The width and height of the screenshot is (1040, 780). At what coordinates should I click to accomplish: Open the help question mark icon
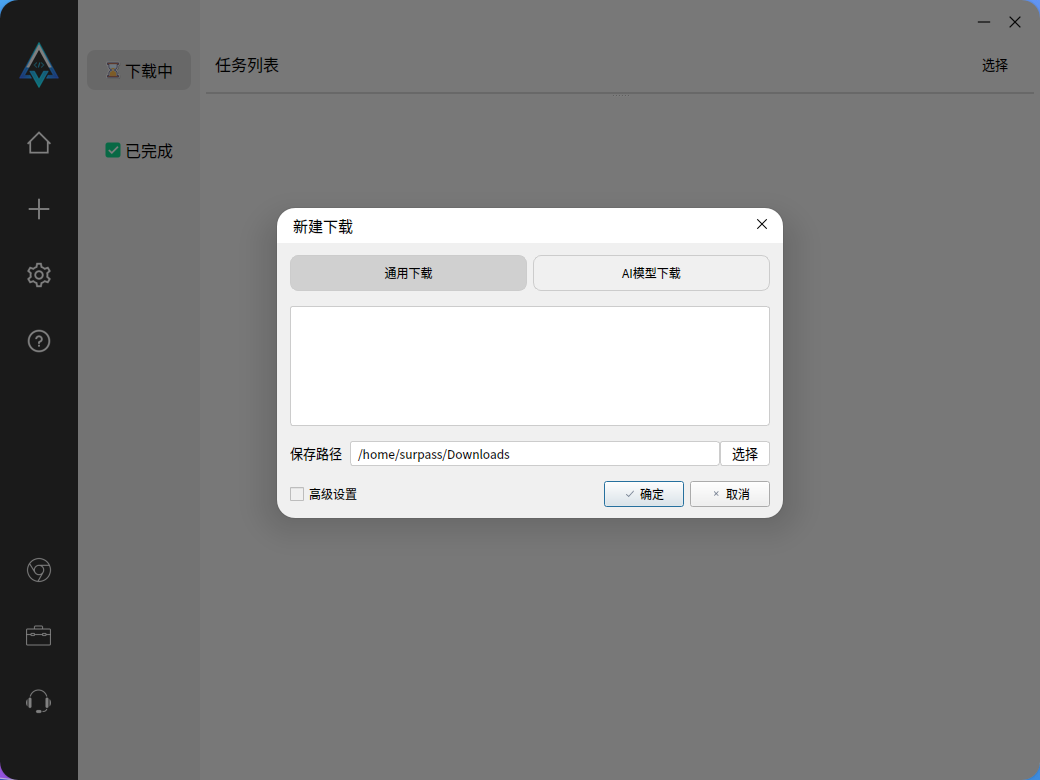(x=38, y=341)
